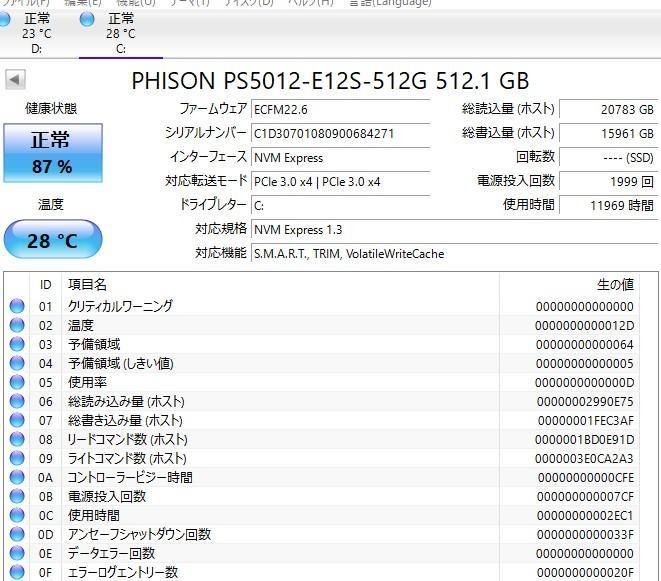The height and width of the screenshot is (581, 661).
Task: Click raw value 0000003E0CA2A3
Action: coord(584,458)
